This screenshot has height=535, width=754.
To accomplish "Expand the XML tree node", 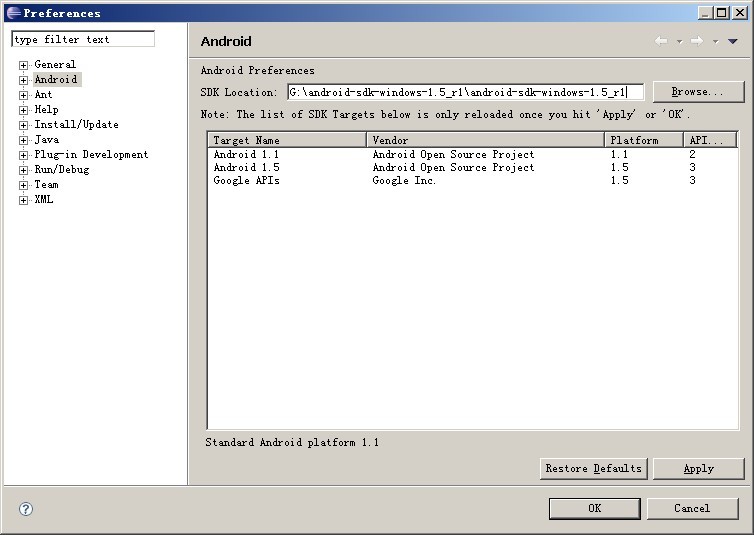I will (23, 200).
